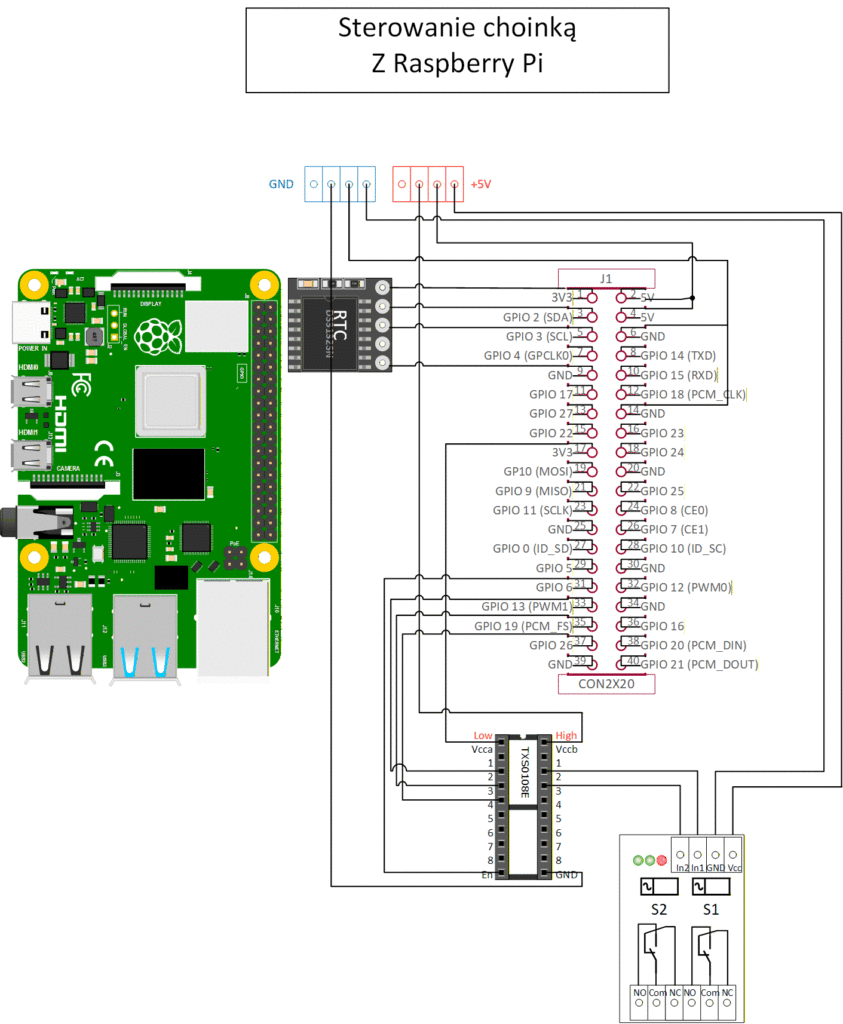The width and height of the screenshot is (843, 1024).
Task: Select the GPIO 18 (PCM_CLK) pin label
Action: pyautogui.click(x=693, y=394)
